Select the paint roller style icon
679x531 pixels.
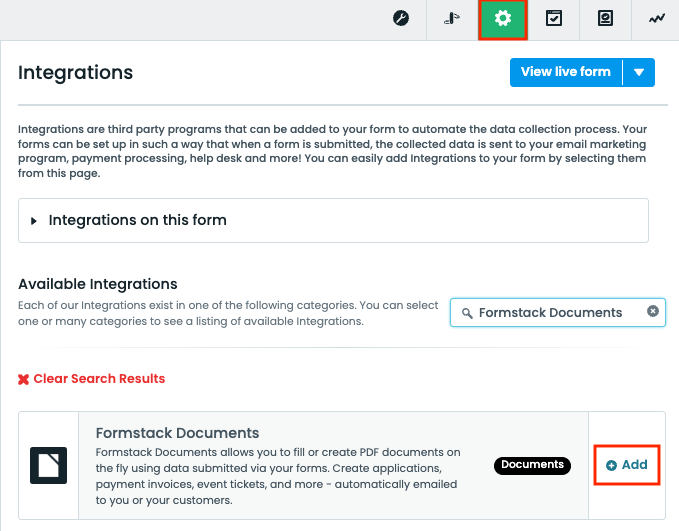click(x=452, y=18)
